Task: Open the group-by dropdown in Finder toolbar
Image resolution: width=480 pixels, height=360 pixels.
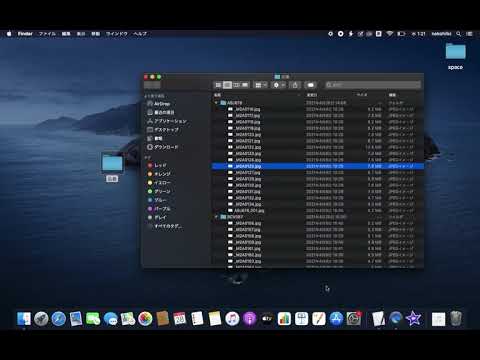Action: click(x=261, y=85)
